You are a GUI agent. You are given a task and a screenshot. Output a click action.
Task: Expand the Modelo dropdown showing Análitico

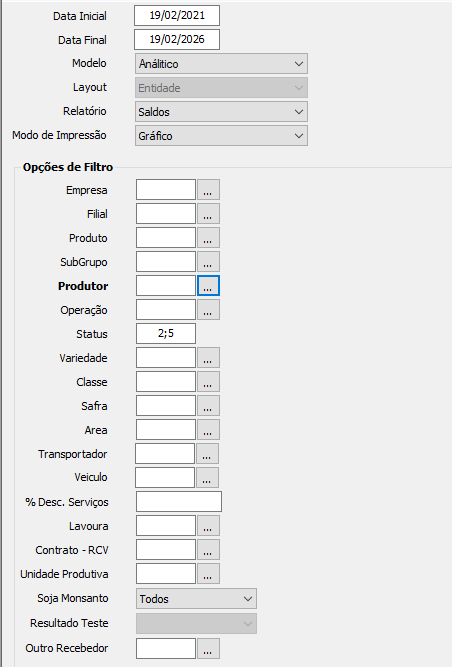pyautogui.click(x=221, y=64)
